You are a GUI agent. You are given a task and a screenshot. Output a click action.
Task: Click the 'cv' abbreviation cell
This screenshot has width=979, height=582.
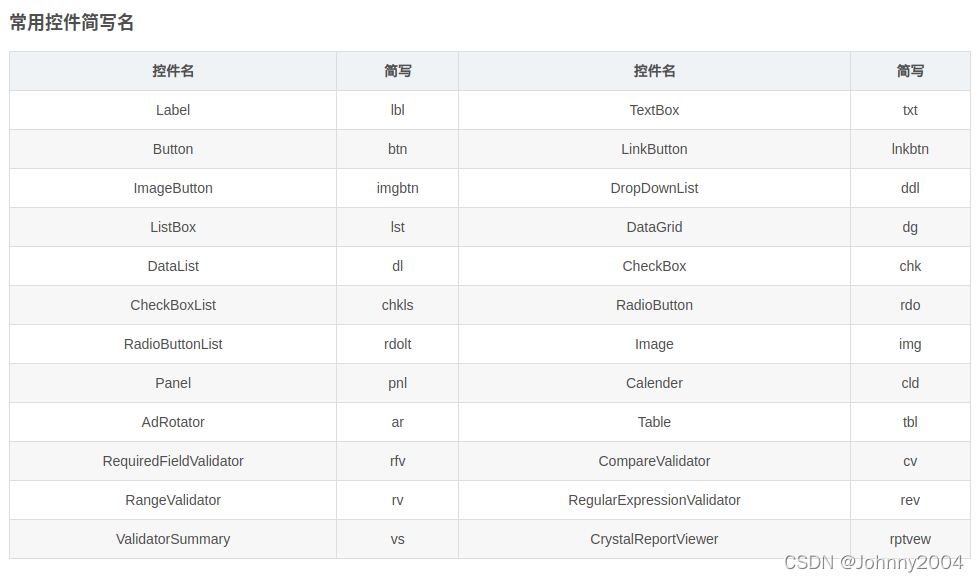(x=910, y=461)
